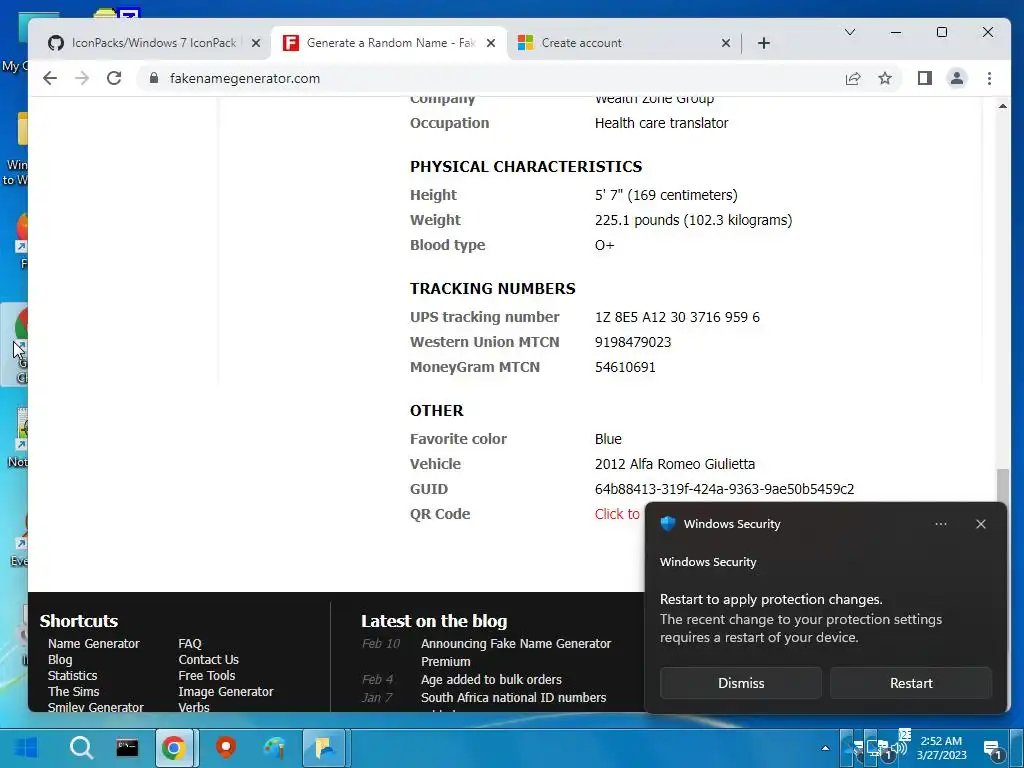Open the Windows Start button
The height and width of the screenshot is (768, 1024).
[25, 747]
